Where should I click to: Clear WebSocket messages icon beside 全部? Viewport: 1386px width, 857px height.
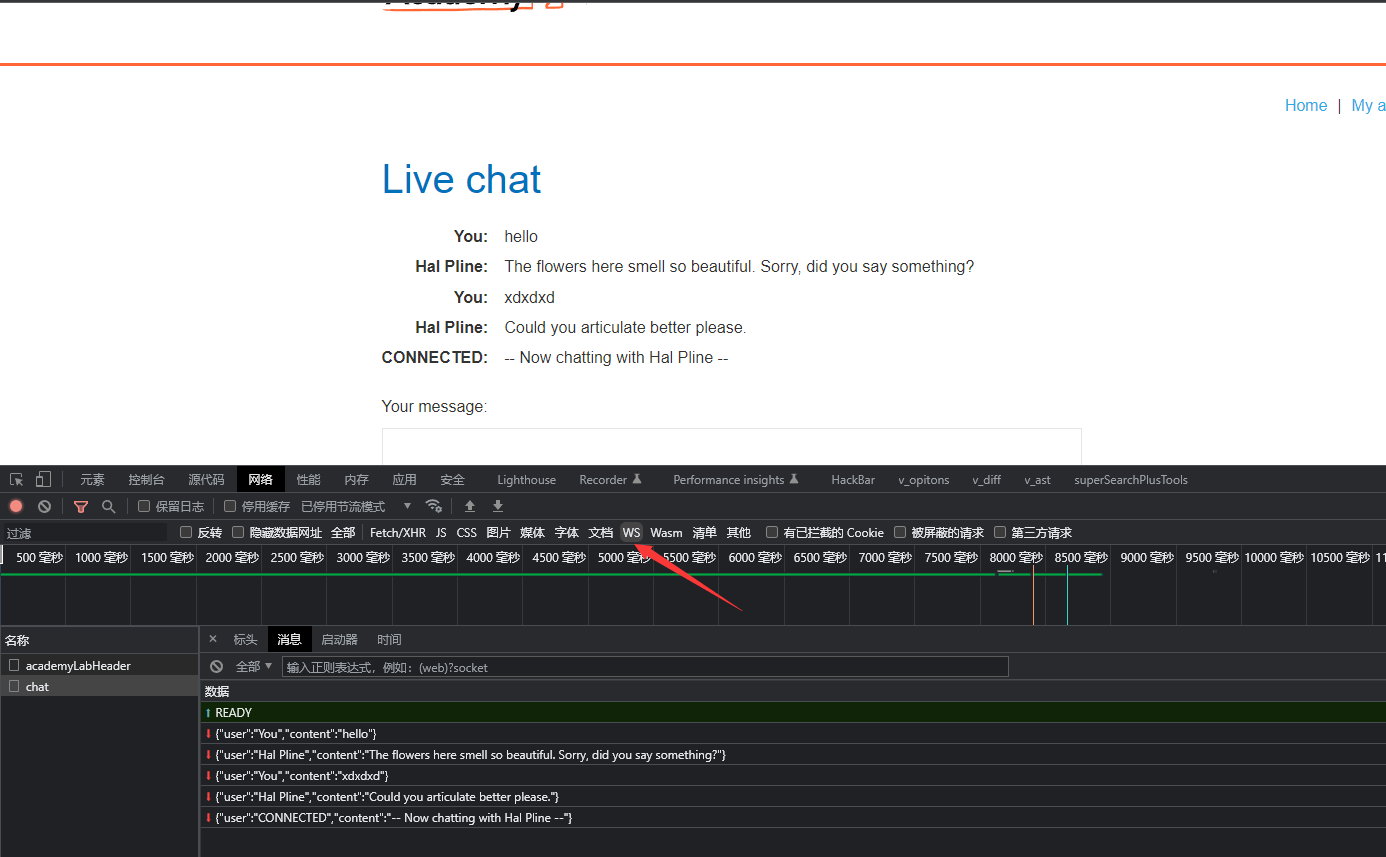point(216,667)
